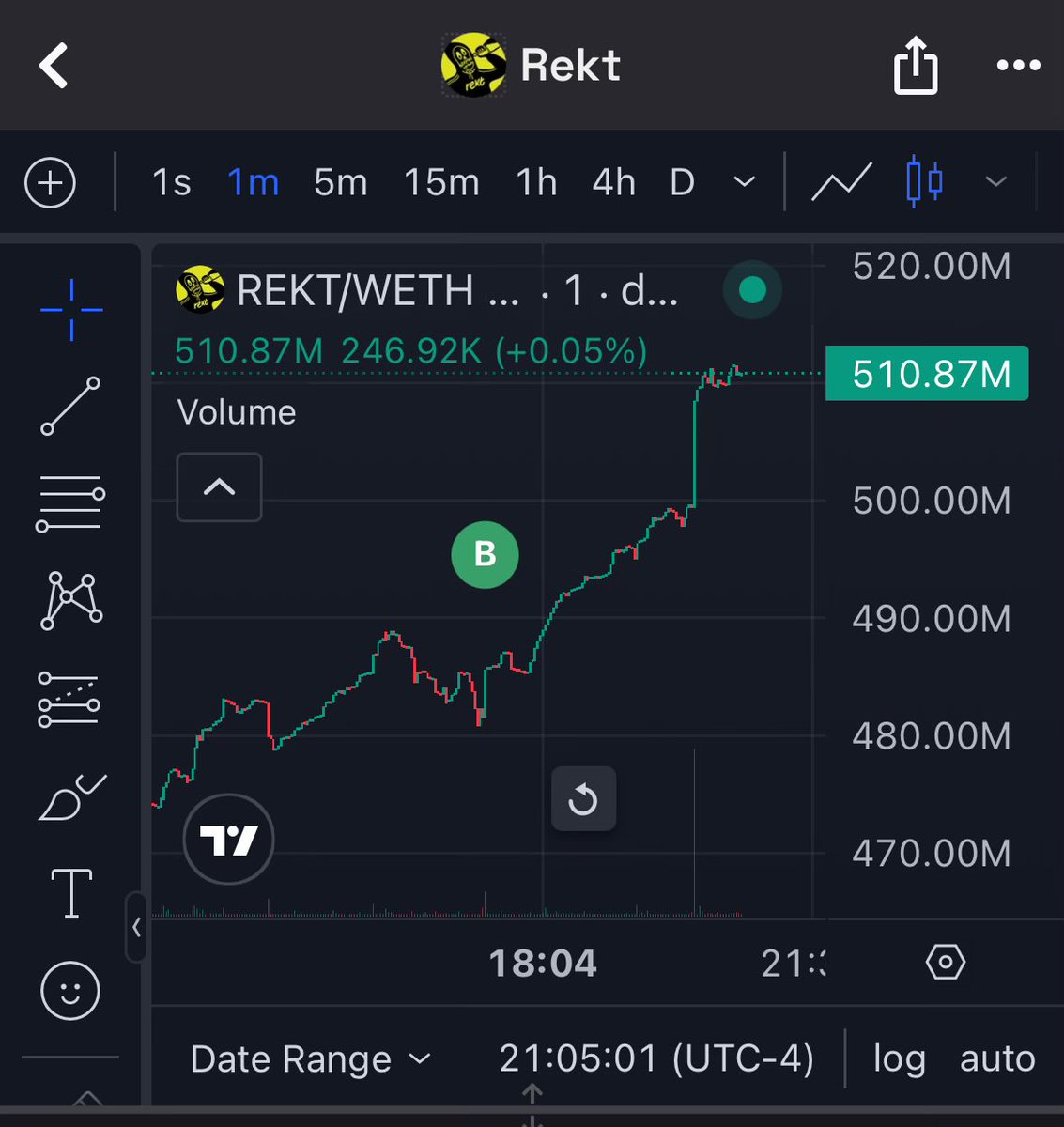The width and height of the screenshot is (1064, 1127).
Task: Click the 18:04 time axis label
Action: click(543, 964)
